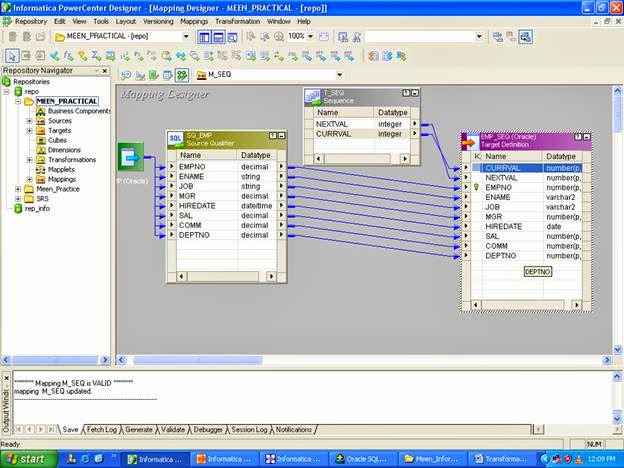
Task: Click the fx Expression transformation icon
Action: pos(69,56)
